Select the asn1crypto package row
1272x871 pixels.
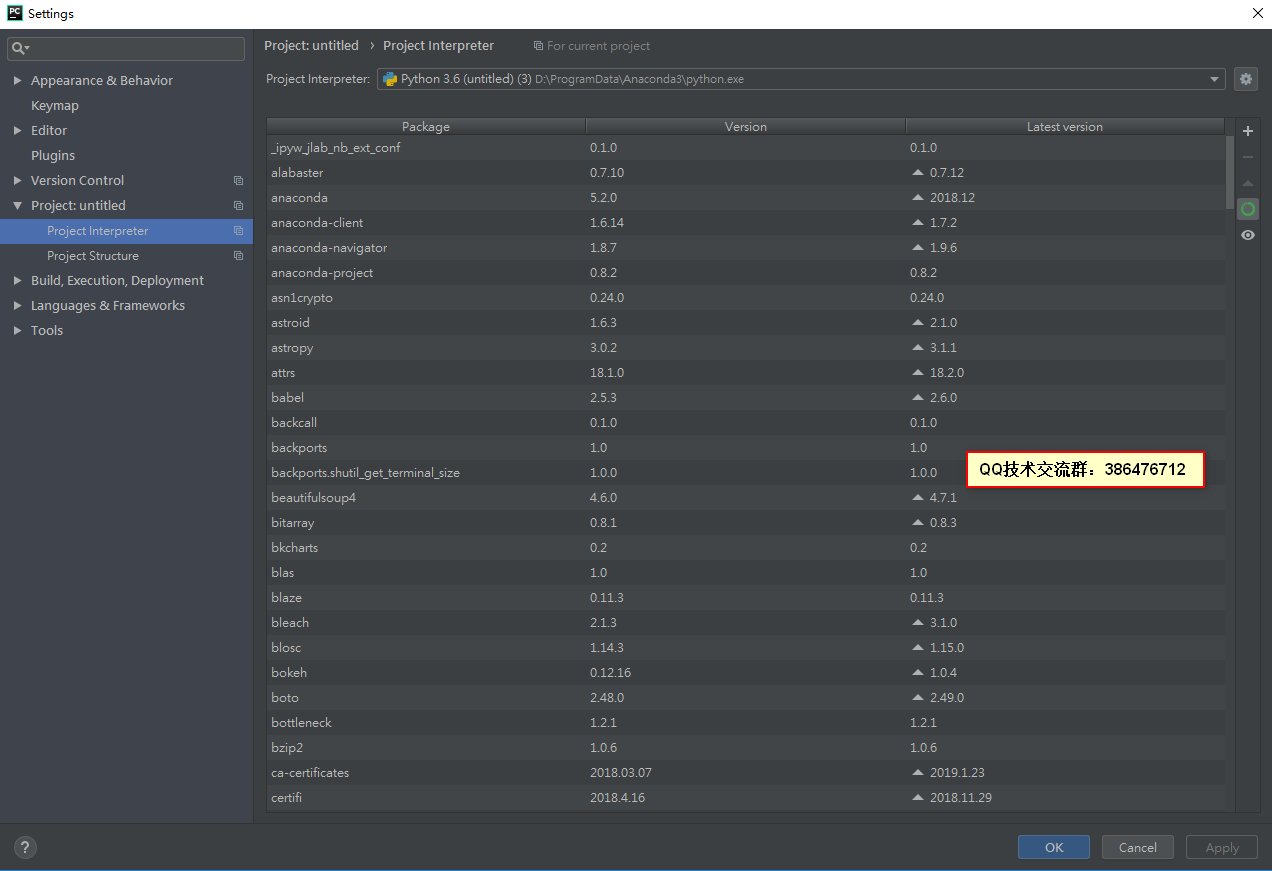coord(746,297)
